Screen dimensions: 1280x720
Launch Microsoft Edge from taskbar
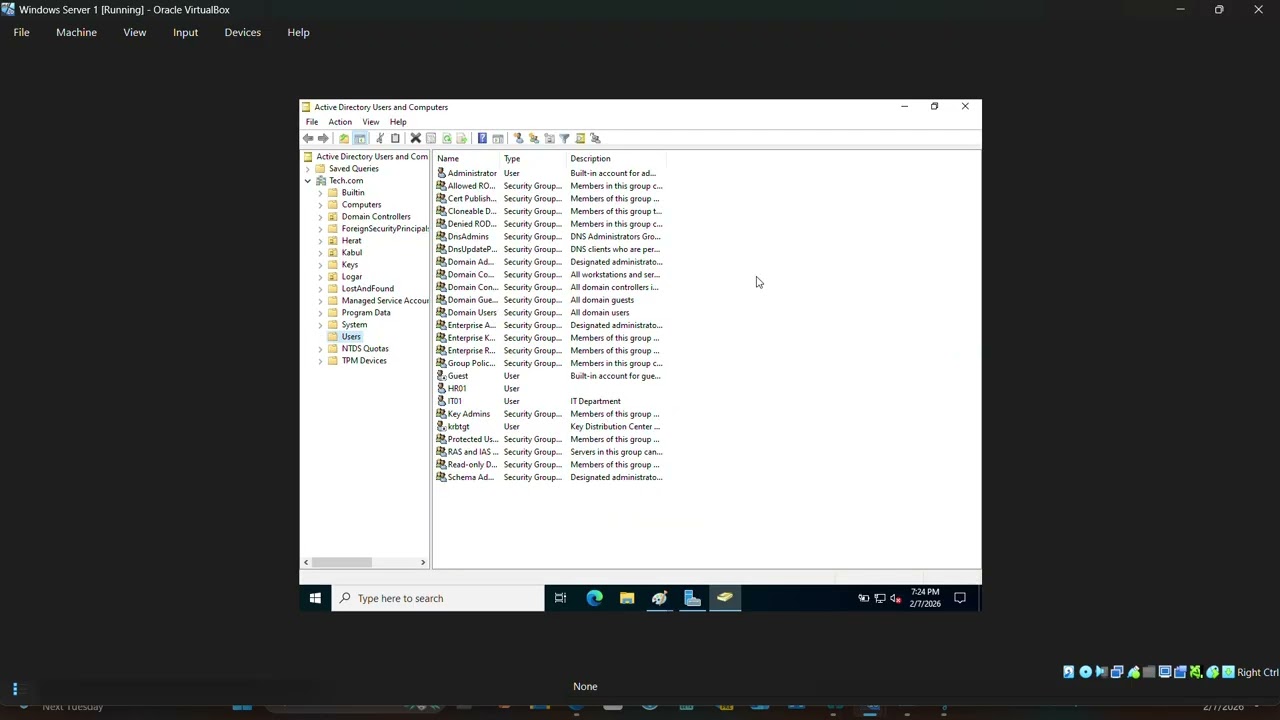pos(594,598)
